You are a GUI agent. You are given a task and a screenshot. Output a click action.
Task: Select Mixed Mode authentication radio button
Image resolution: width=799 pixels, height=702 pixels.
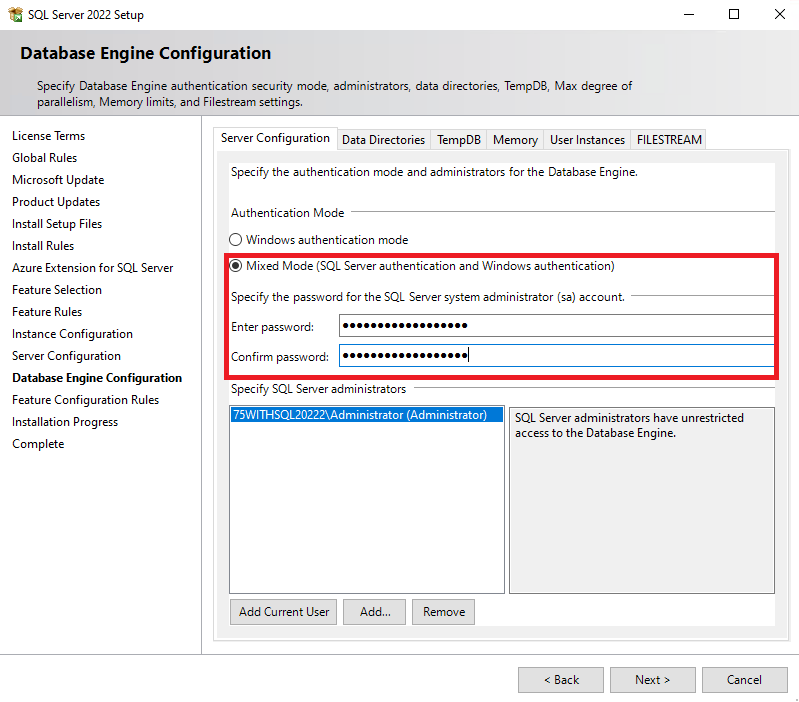coord(235,265)
